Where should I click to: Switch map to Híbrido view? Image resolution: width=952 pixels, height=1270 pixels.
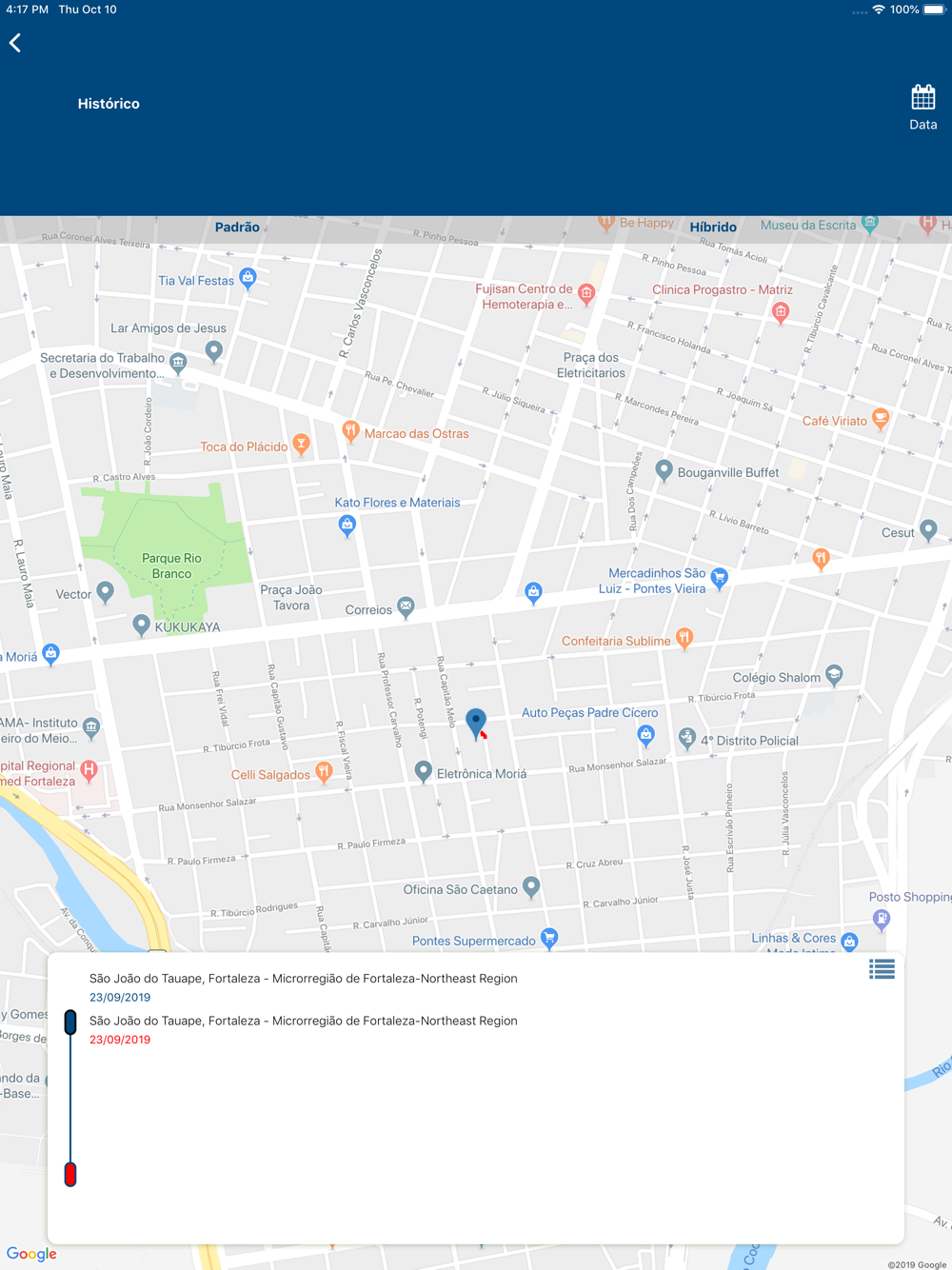pos(713,228)
